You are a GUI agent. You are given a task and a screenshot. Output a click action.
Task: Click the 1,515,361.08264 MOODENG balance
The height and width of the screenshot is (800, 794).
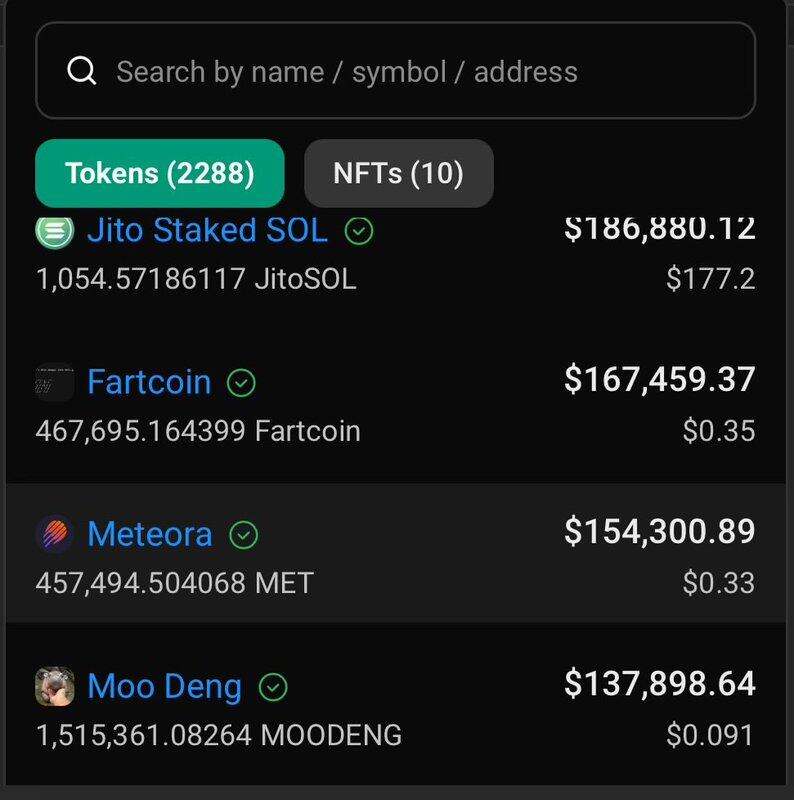pyautogui.click(x=219, y=736)
